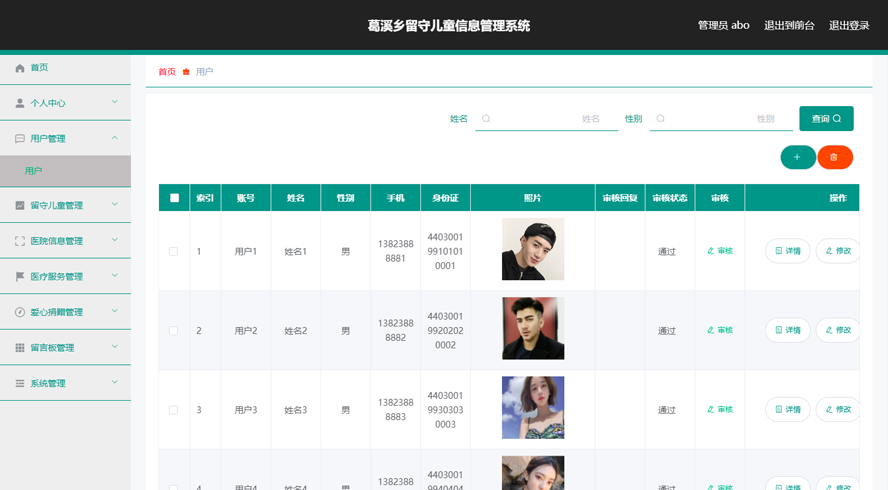Click 审核 link for 用户2
888x490 pixels.
point(720,330)
